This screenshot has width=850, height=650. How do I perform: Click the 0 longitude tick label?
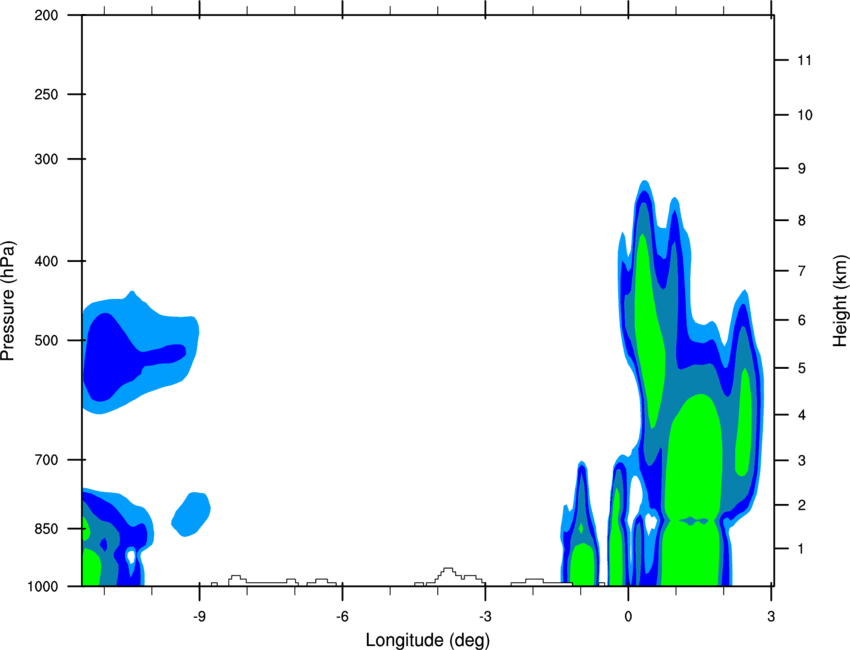point(628,617)
